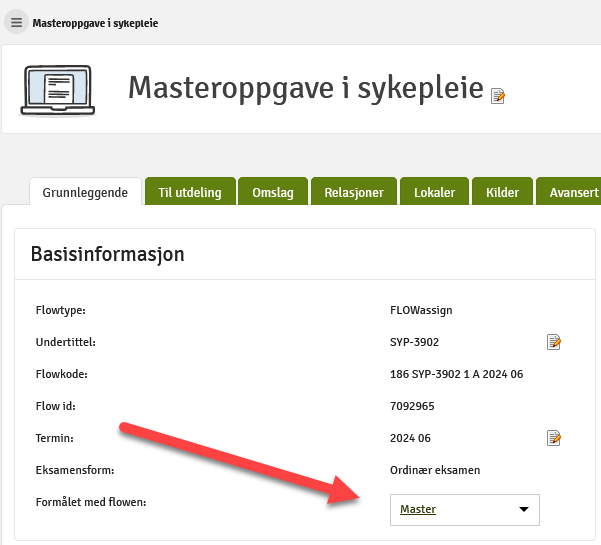Image resolution: width=601 pixels, height=545 pixels.
Task: Click the Flowkode value 186 SYP-3902
Action: coord(456,374)
